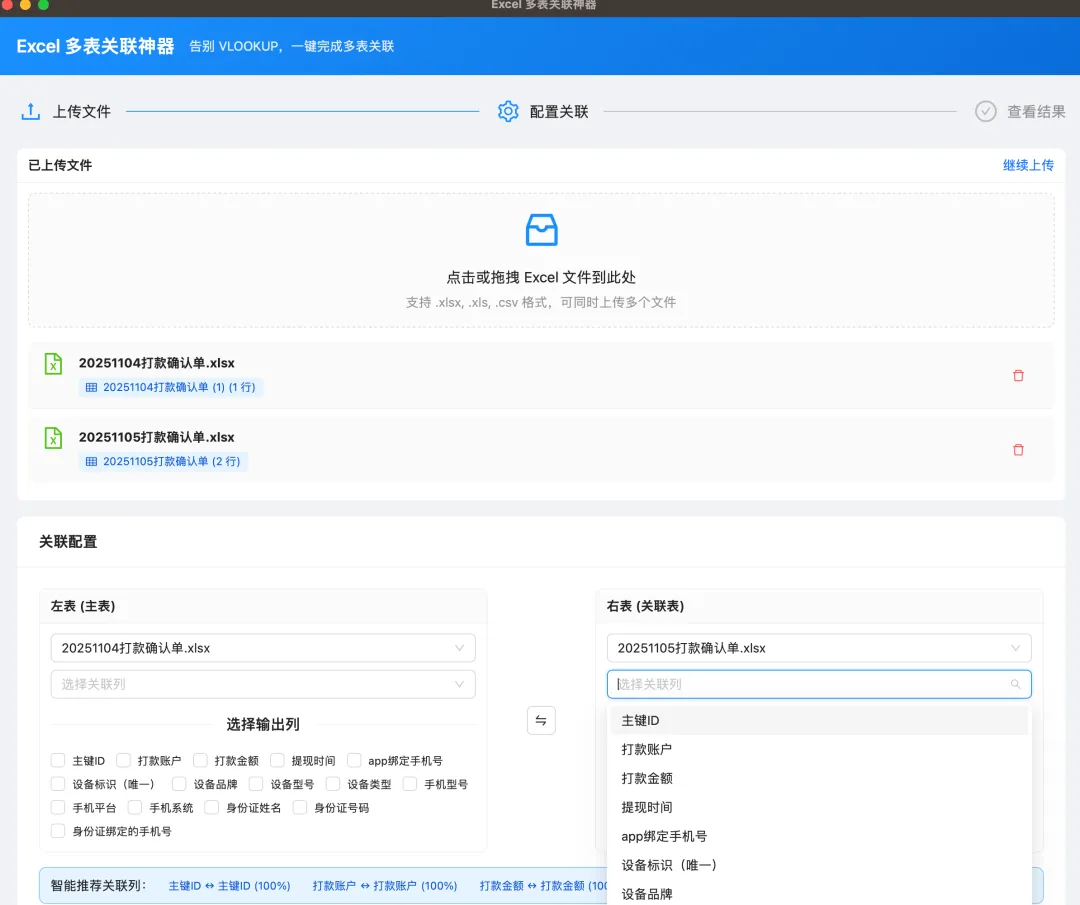Click the table icon in 20251104打款确认单 (1) sheet tag
The image size is (1080, 905).
pyautogui.click(x=91, y=387)
